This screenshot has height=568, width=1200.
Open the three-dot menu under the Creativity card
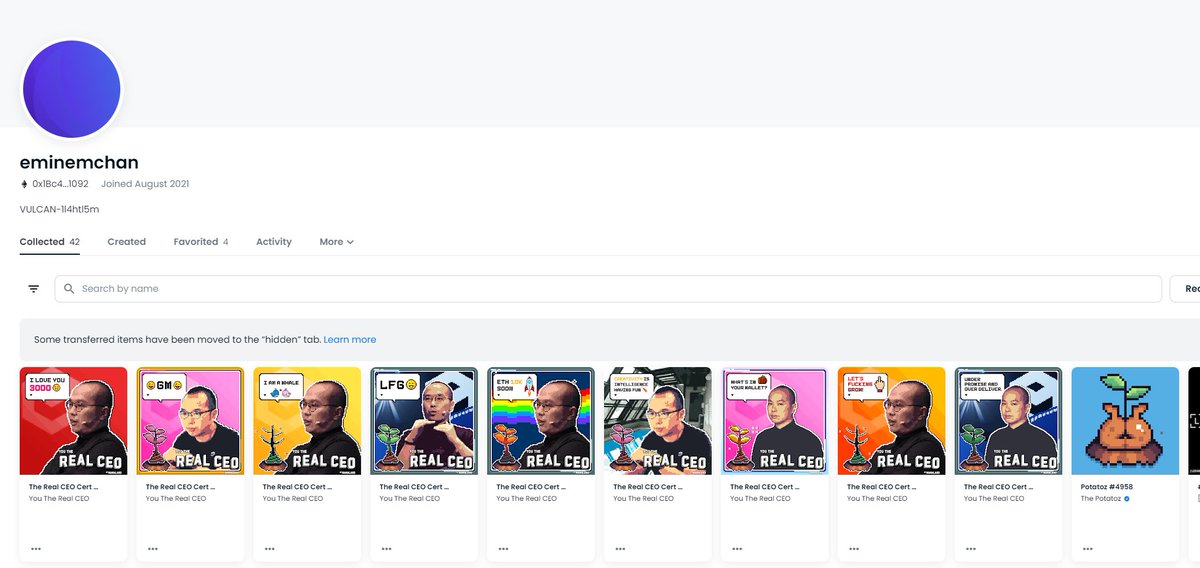pos(621,548)
